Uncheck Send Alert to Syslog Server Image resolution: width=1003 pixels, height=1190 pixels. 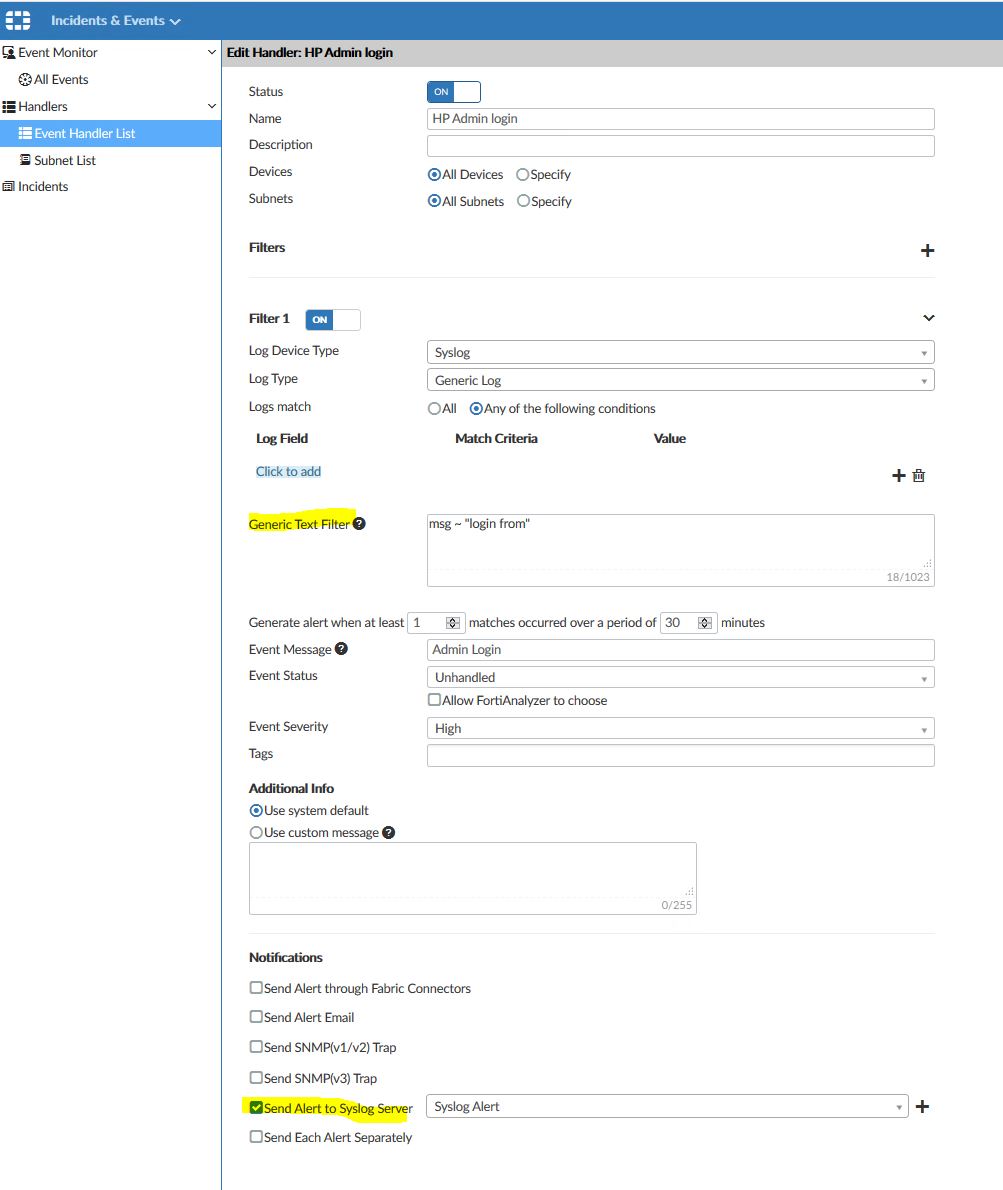tap(256, 1108)
